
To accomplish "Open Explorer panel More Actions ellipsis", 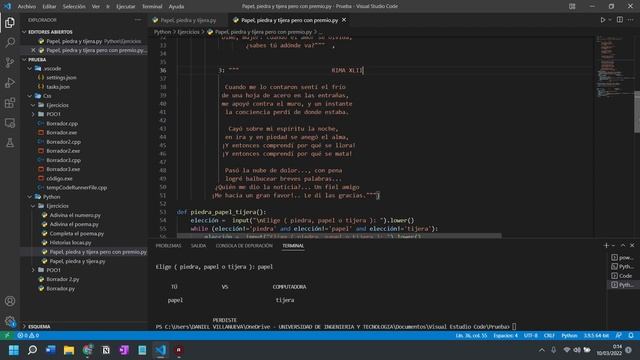I will (138, 20).
